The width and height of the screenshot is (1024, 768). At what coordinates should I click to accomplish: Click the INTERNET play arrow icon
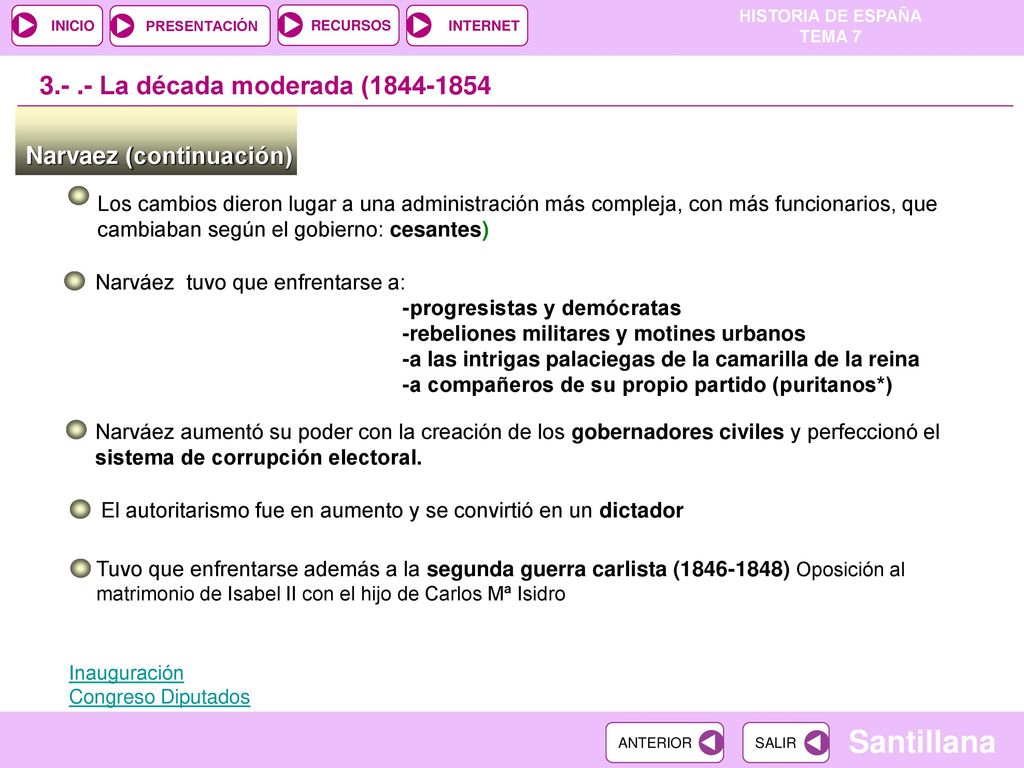tap(419, 25)
